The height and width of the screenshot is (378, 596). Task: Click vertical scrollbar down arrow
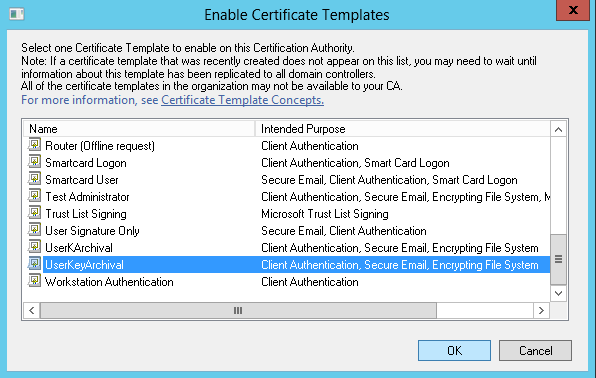[x=558, y=293]
